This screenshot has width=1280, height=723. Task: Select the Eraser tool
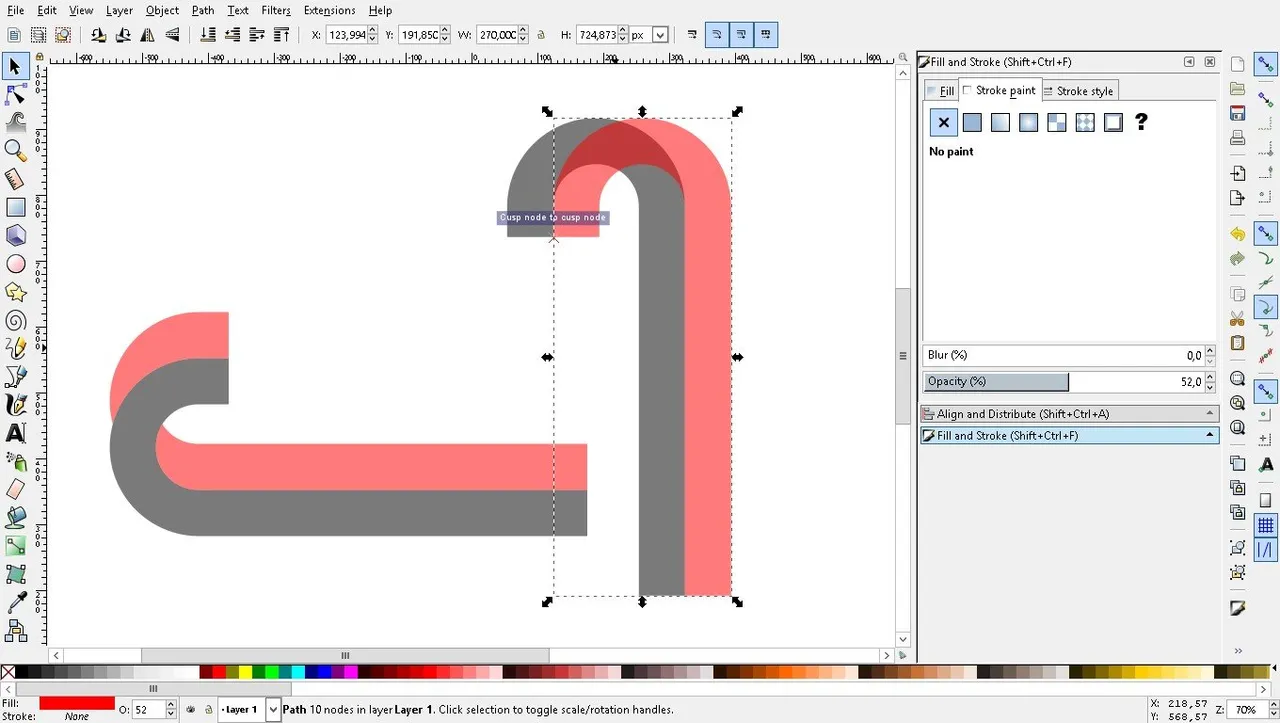[x=15, y=490]
